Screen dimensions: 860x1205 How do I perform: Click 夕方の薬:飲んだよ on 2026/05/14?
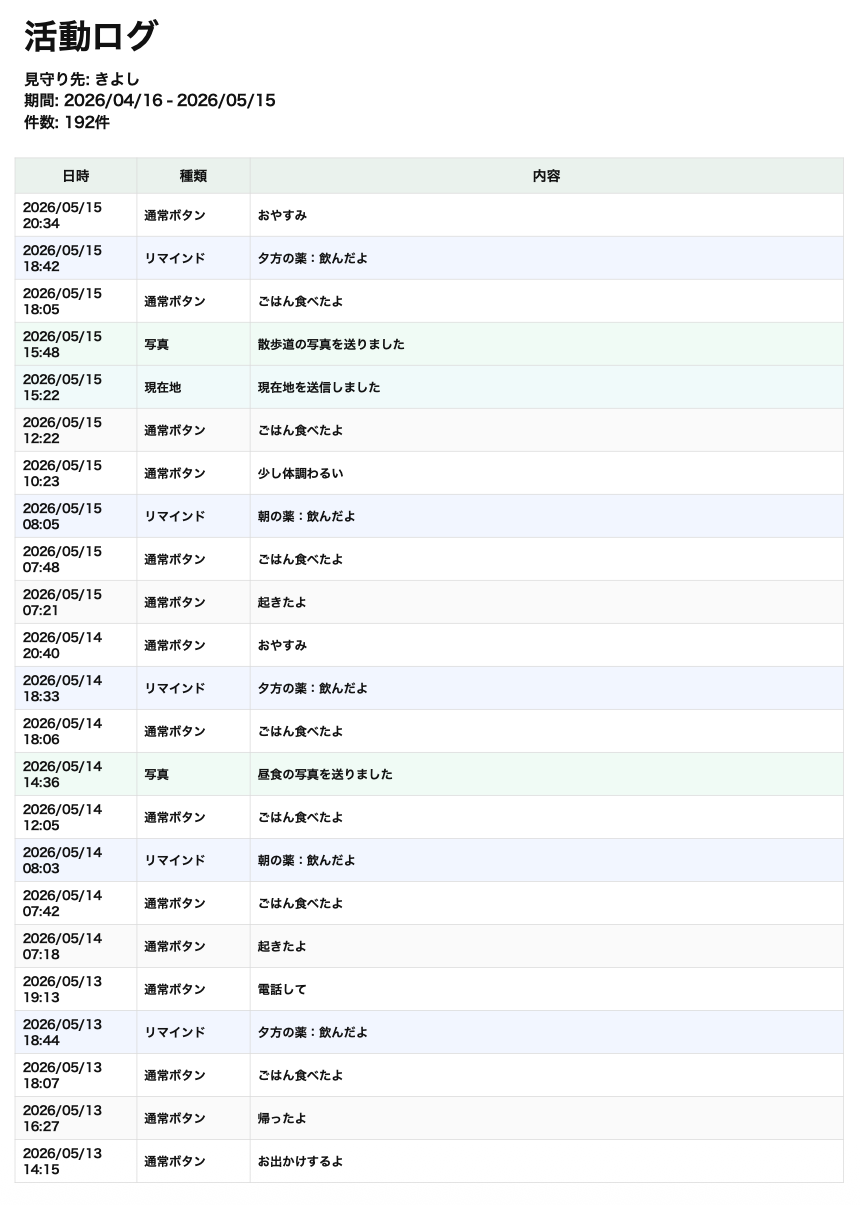tap(313, 688)
